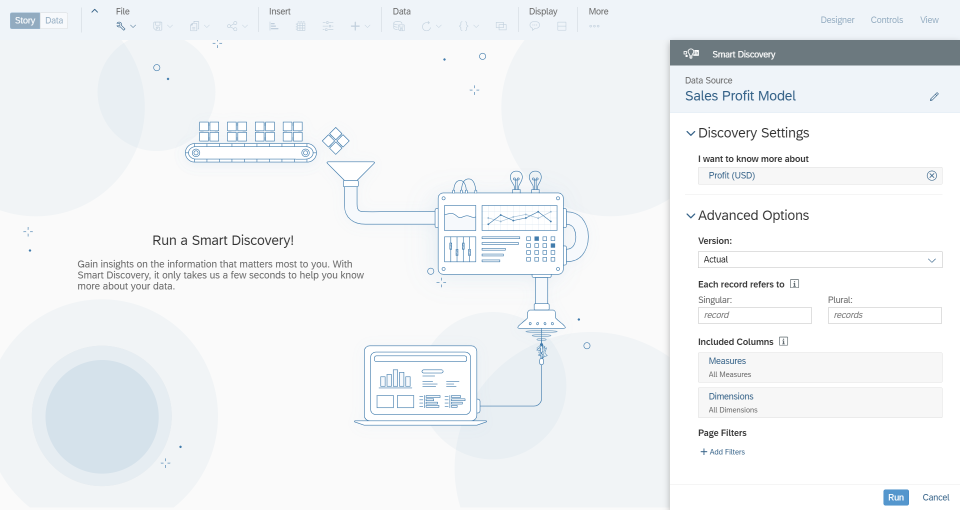Click the Smart Discovery lightbulb icon in panel header
Viewport: 960px width, 510px height.
[x=690, y=54]
